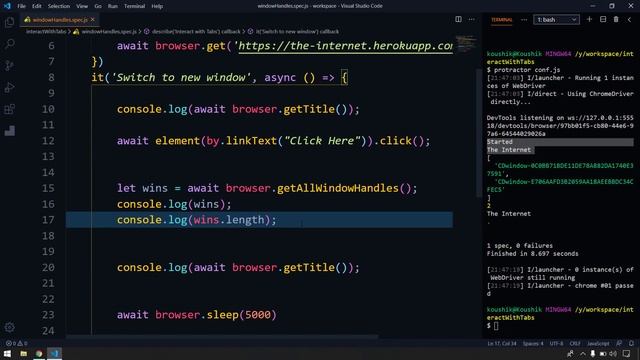Viewport: 640px width, 360px height.
Task: Click the VS Code logo in the title bar
Action: pos(7,6)
